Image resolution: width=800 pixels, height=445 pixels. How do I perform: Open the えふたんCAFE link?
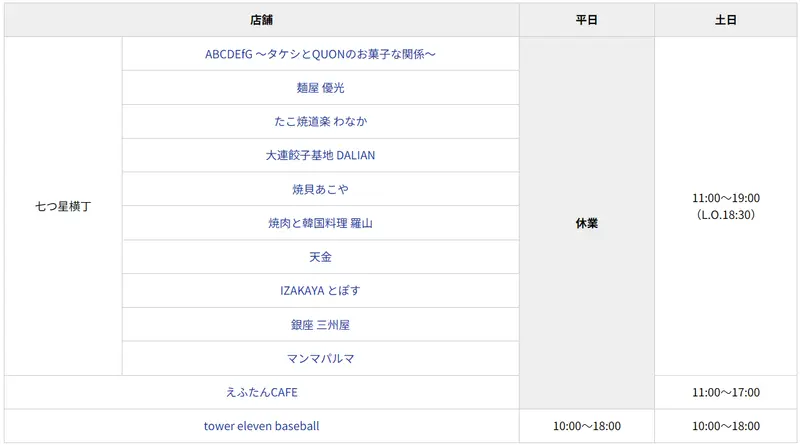coord(262,392)
